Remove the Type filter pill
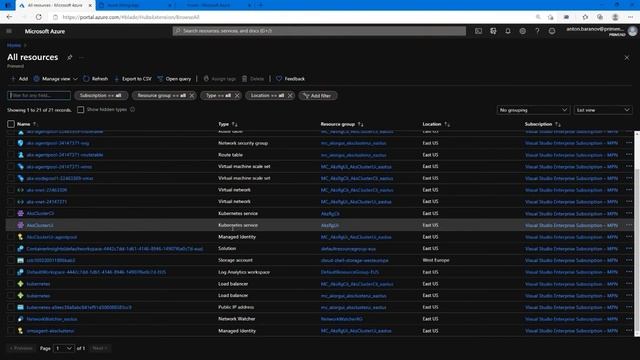This screenshot has height=360, width=640. 237,96
